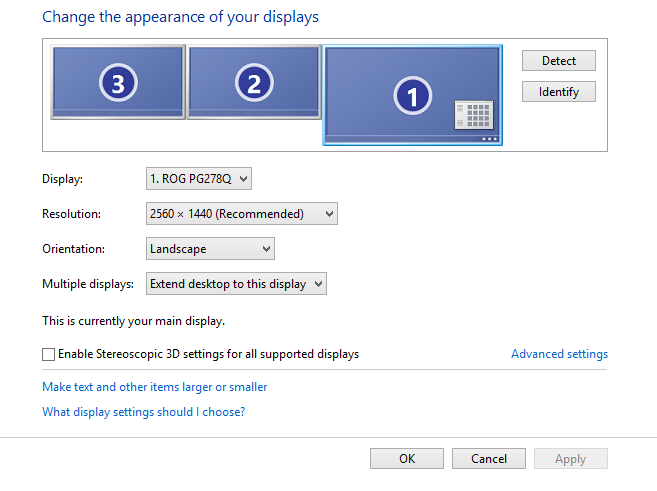657x491 pixels.
Task: Open the Display dropdown (ROG PG278Q)
Action: point(199,179)
